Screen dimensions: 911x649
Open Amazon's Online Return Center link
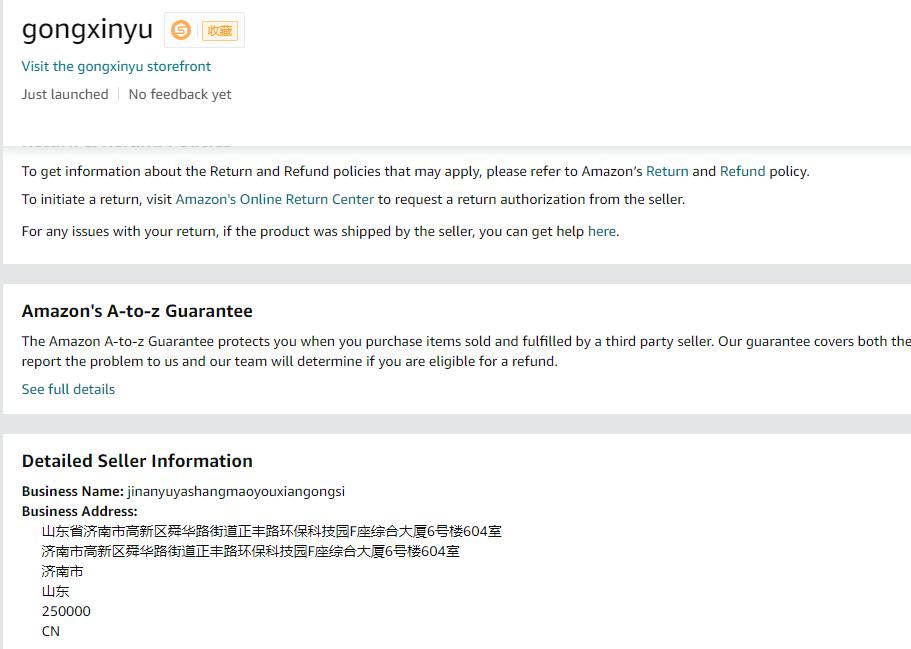click(x=274, y=199)
